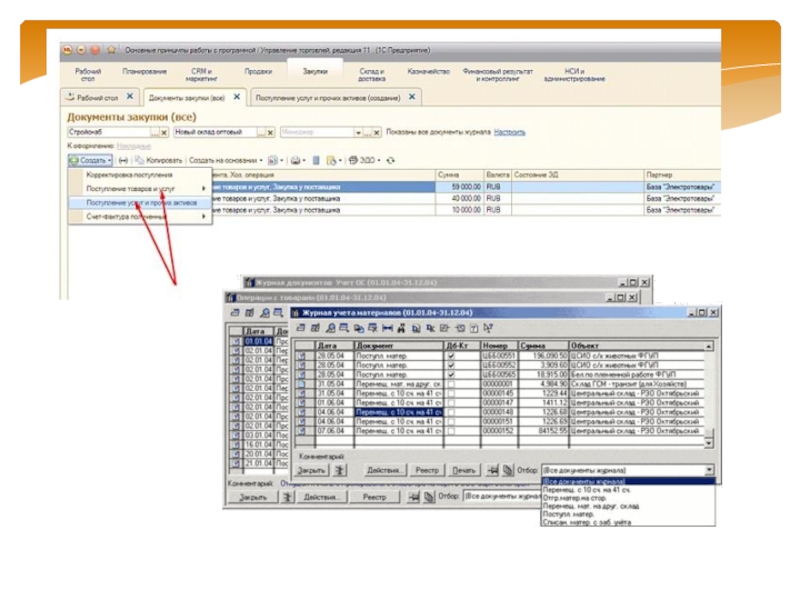Select 'Поступление услуг и прочих активов' menu item
Image resolution: width=800 pixels, height=600 pixels.
point(140,202)
